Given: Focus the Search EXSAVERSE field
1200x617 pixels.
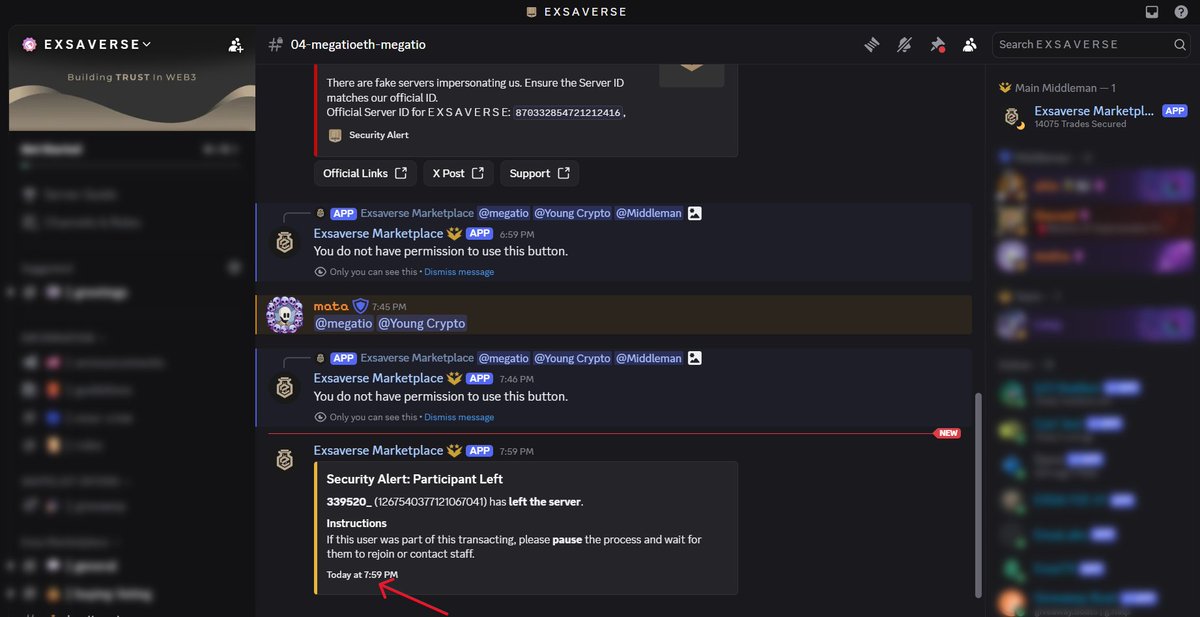Looking at the screenshot, I should tap(1091, 44).
